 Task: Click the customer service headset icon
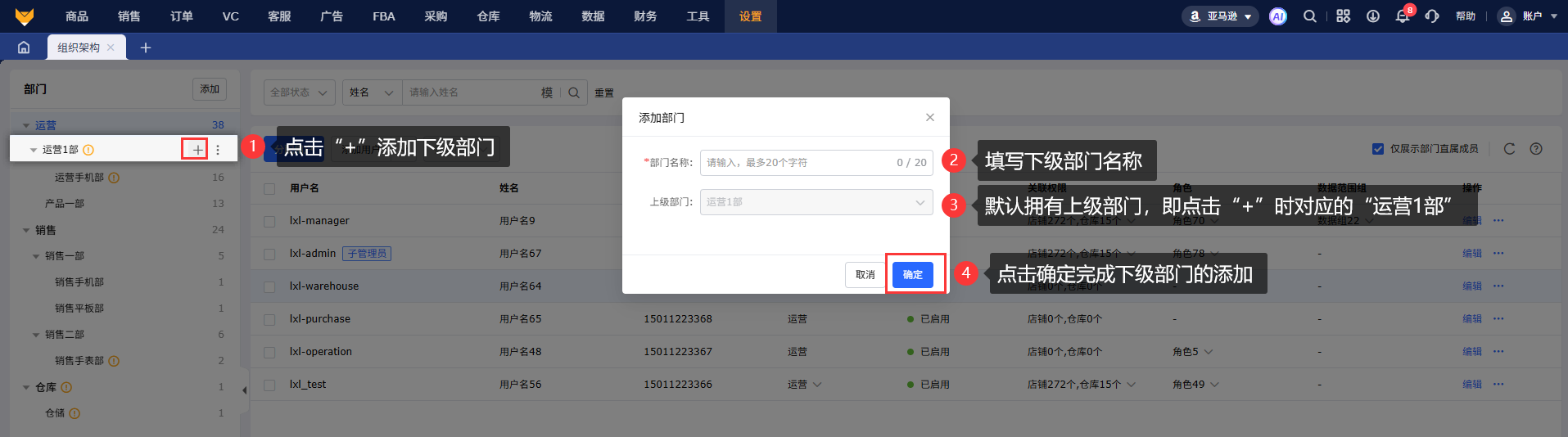[x=1432, y=16]
